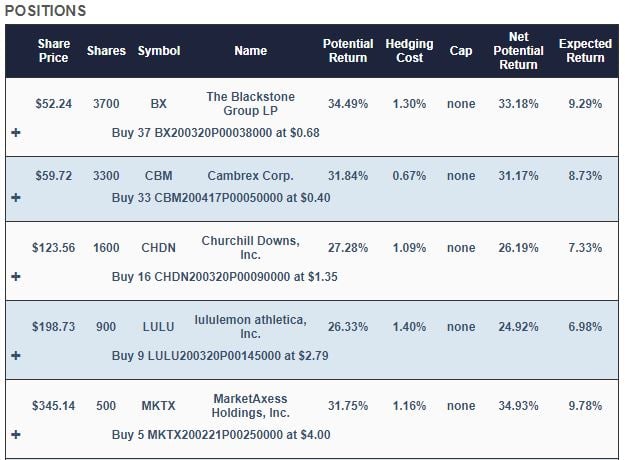The height and width of the screenshot is (460, 625).
Task: Click the BX ticker symbol
Action: click(x=159, y=104)
